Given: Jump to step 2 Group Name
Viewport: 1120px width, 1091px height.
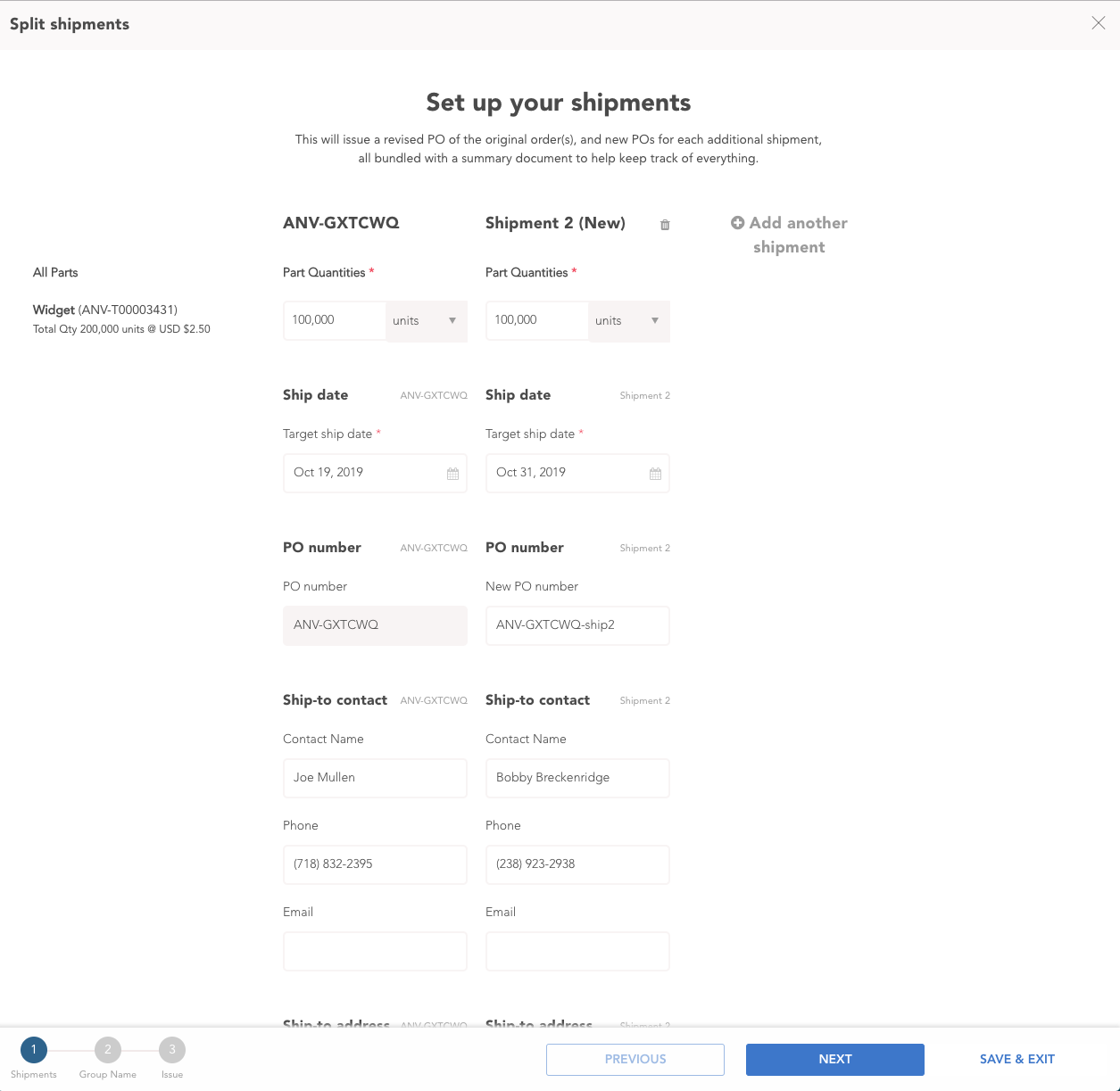Looking at the screenshot, I should point(108,1050).
